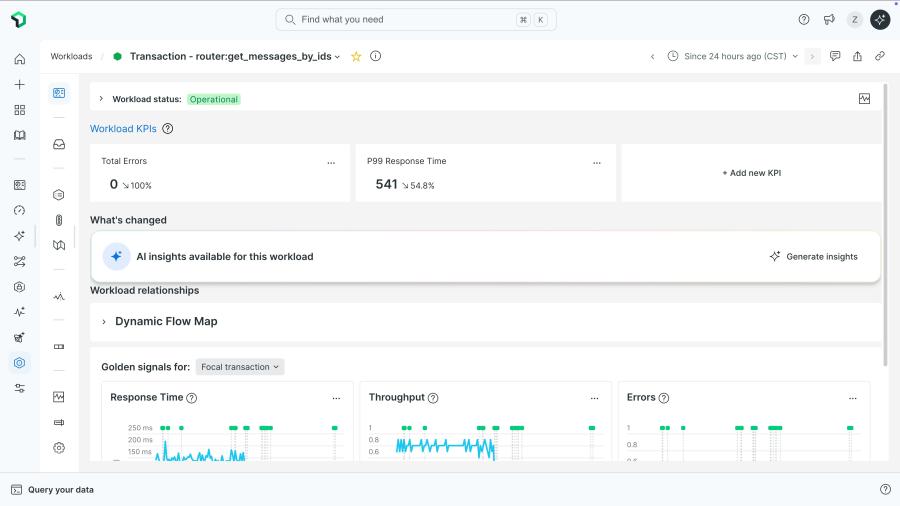Expand the Dynamic Flow Map section

104,322
